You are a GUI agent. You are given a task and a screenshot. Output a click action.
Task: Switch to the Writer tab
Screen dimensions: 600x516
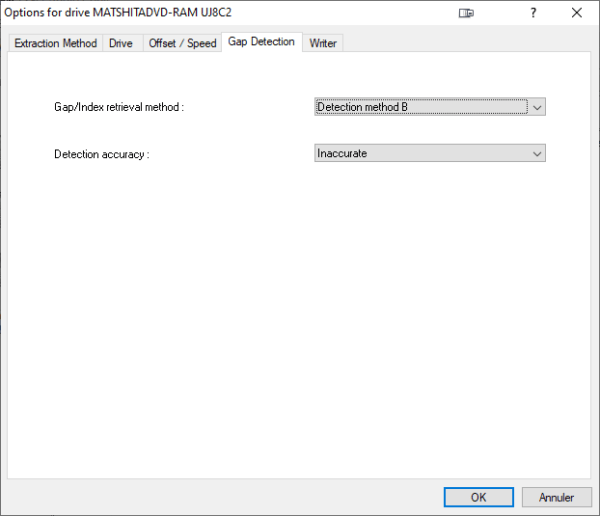point(323,43)
